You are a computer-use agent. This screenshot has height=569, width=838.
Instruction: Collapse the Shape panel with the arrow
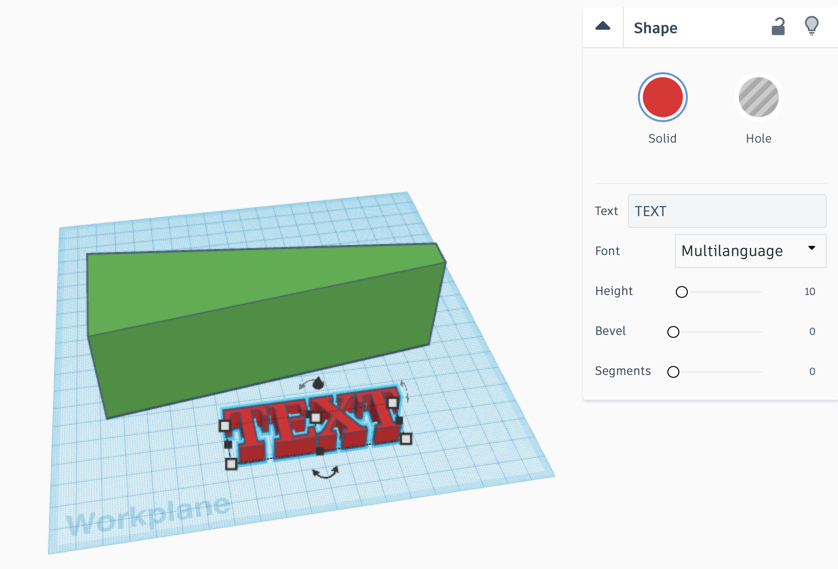tap(603, 27)
